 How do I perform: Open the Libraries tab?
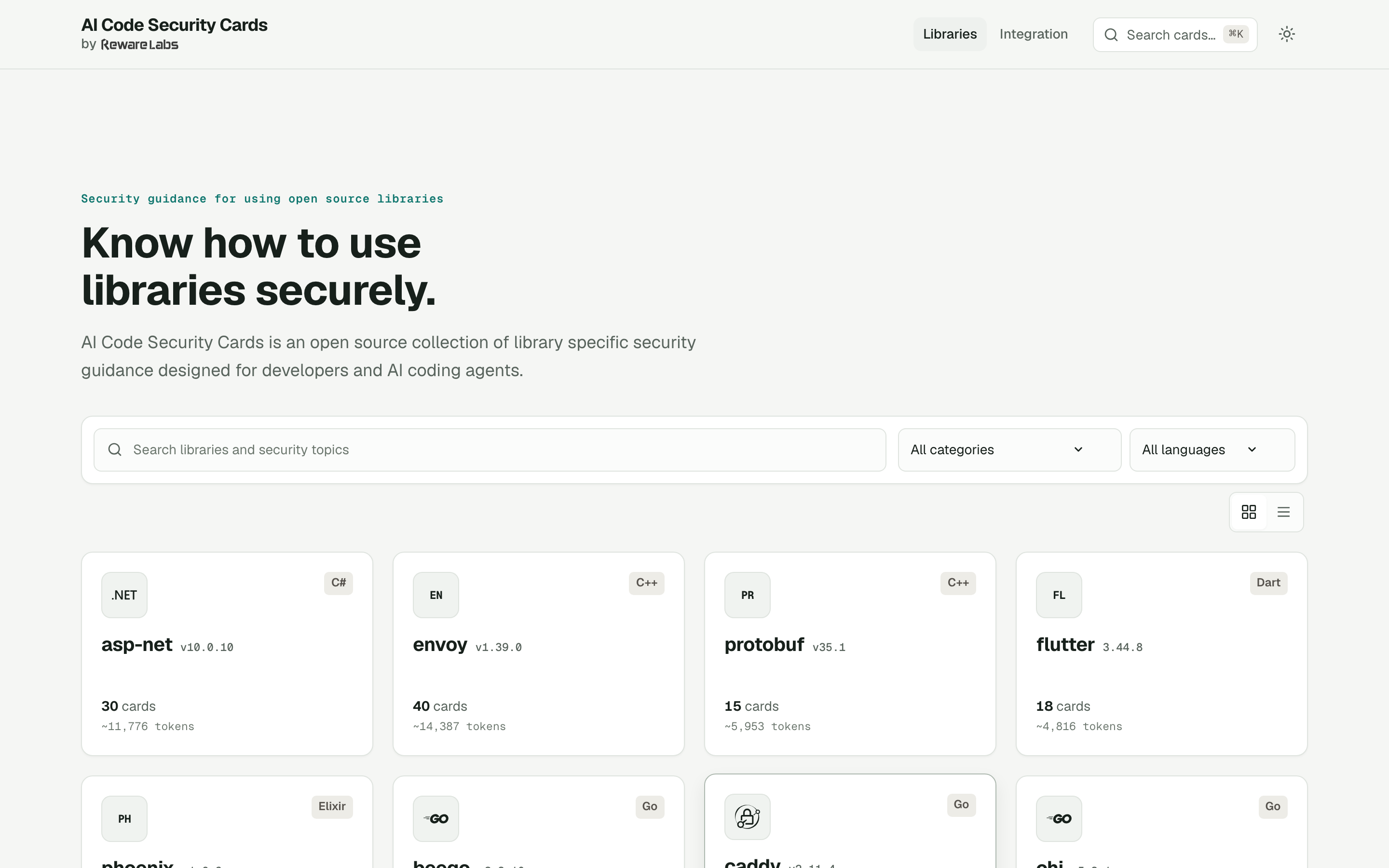tap(949, 34)
